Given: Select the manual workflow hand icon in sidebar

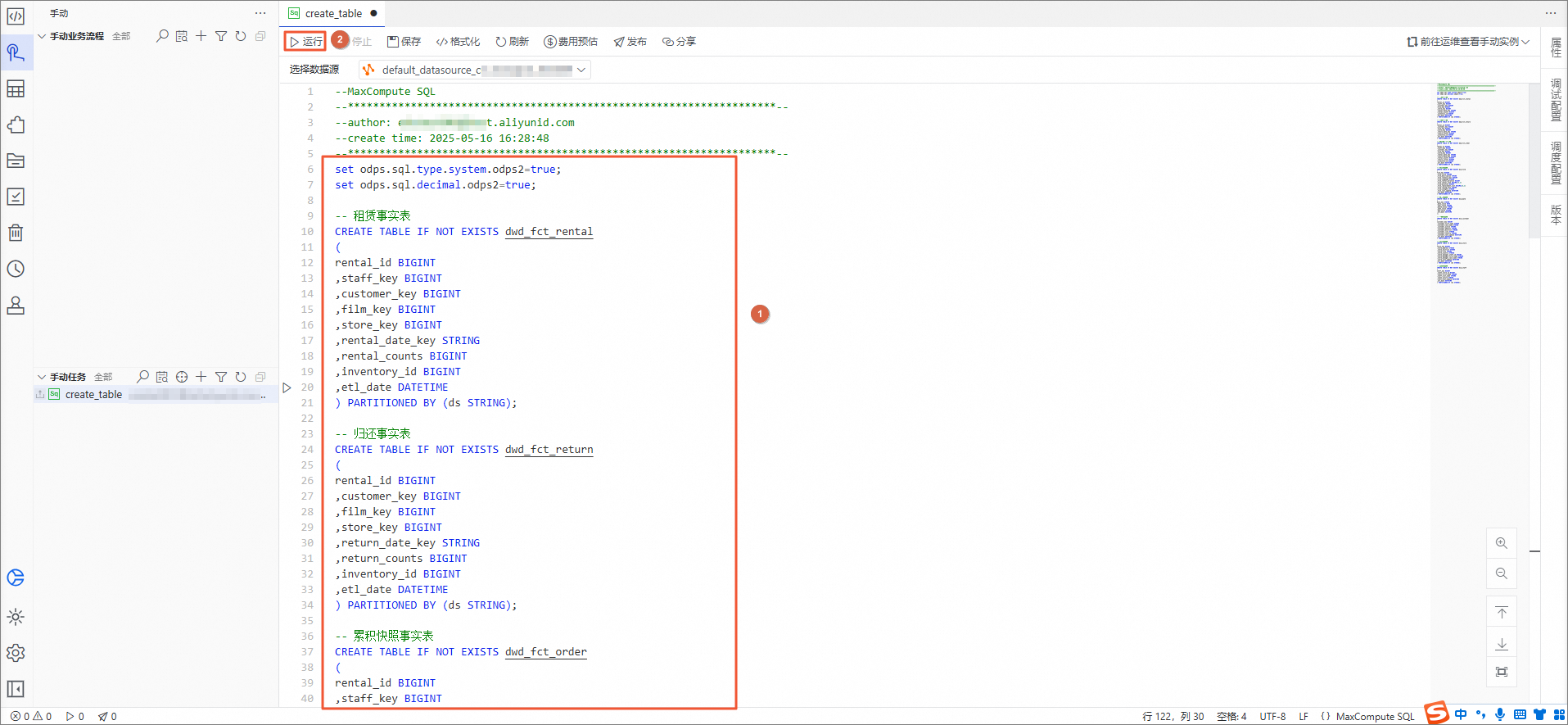Looking at the screenshot, I should pyautogui.click(x=16, y=52).
